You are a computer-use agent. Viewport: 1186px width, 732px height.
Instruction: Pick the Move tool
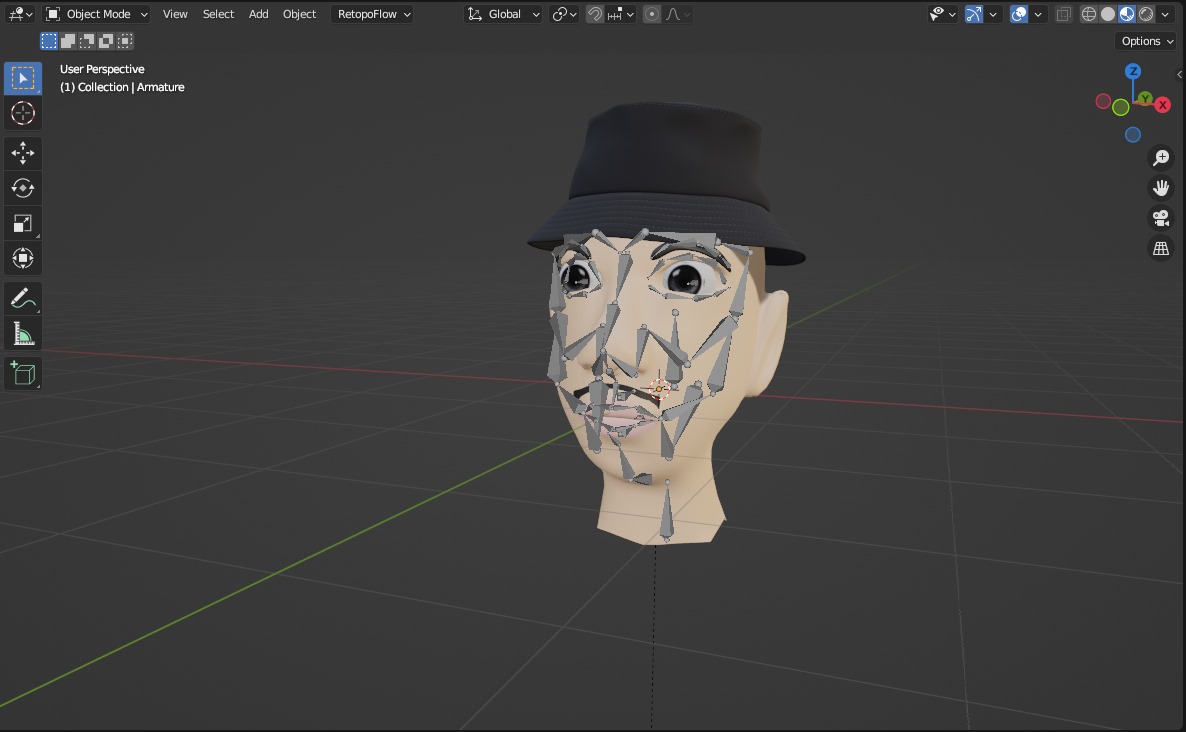coord(23,153)
